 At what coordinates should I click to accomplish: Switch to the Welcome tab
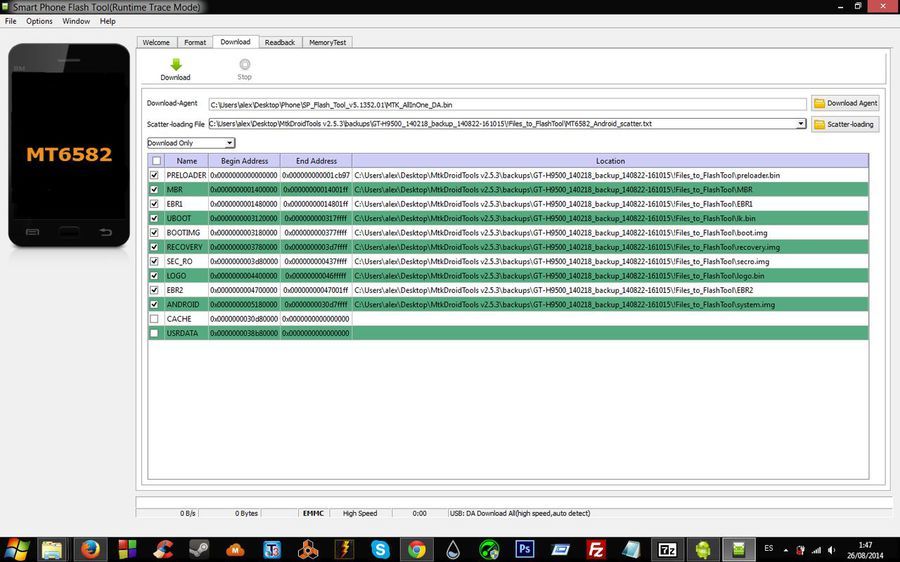click(156, 42)
